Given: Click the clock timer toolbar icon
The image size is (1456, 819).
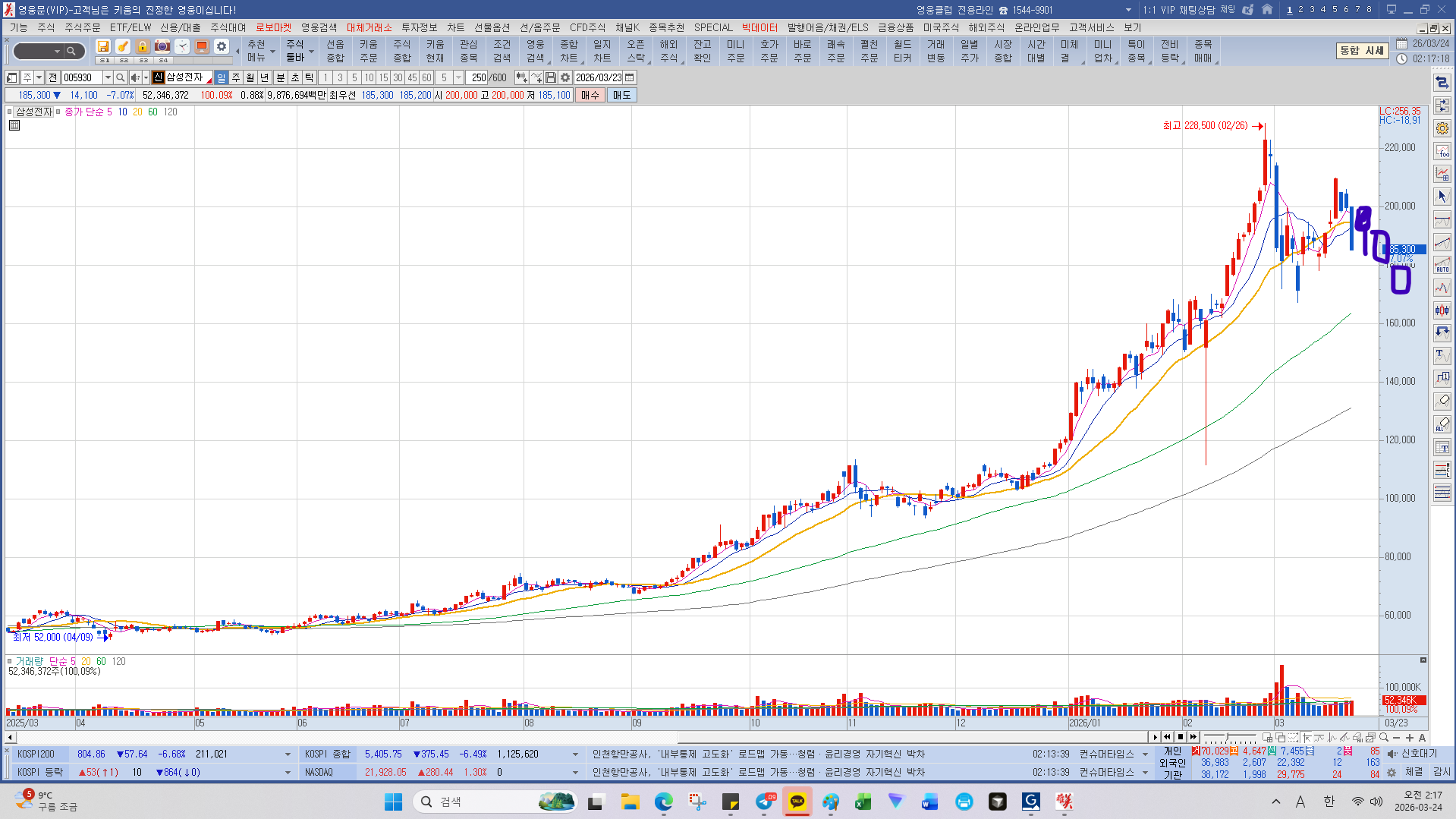Looking at the screenshot, I should pos(182,46).
